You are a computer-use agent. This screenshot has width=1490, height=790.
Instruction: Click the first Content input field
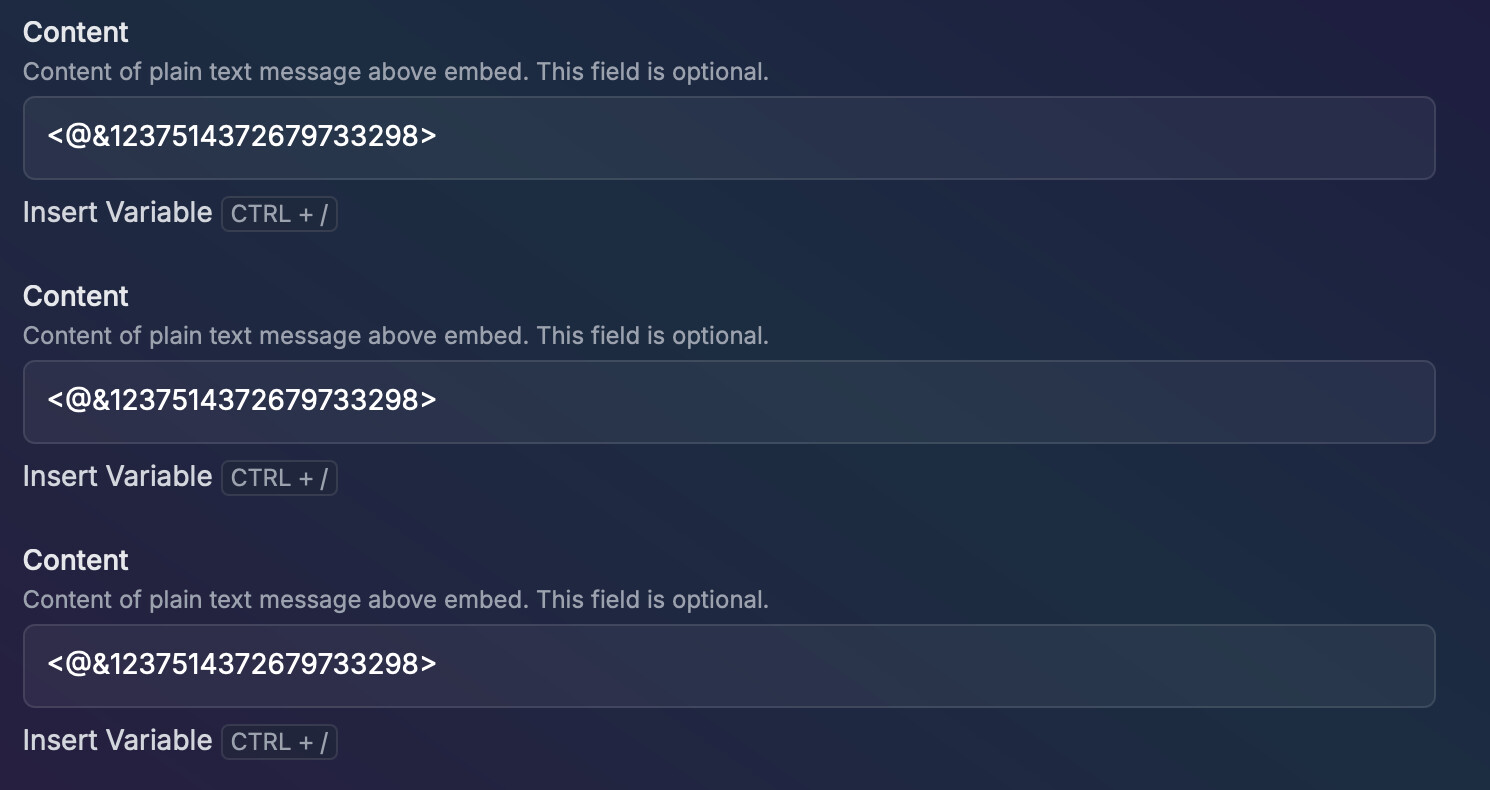click(x=729, y=138)
